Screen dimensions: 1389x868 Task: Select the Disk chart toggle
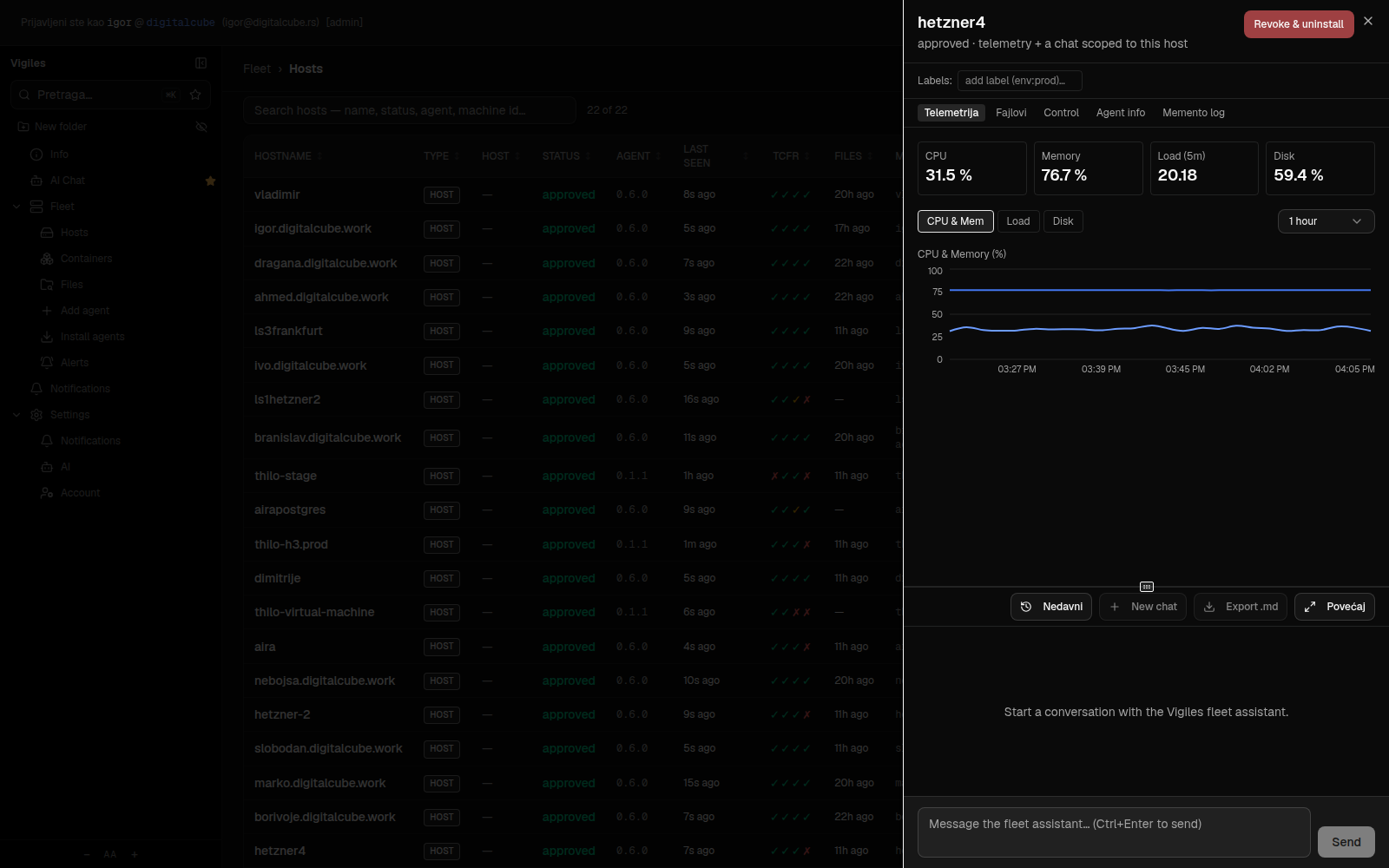(1063, 221)
